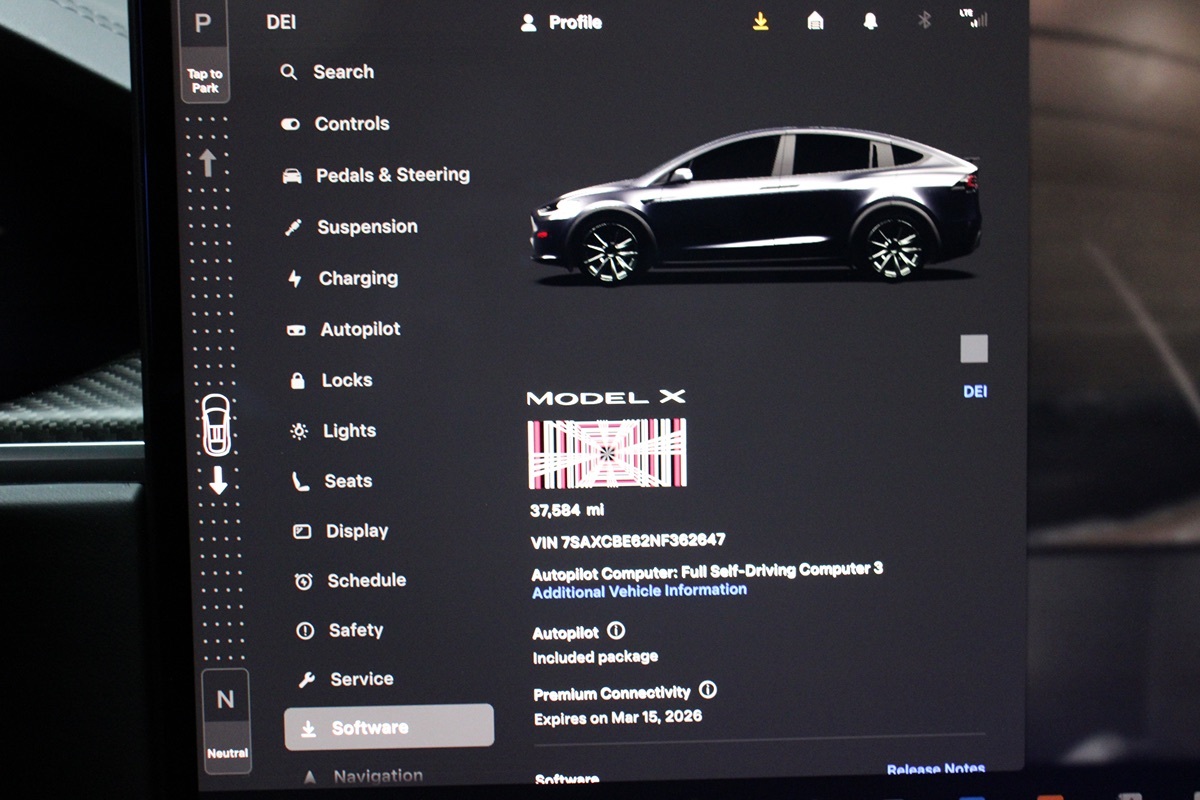Tap the Controls toggle-shaped icon

291,124
